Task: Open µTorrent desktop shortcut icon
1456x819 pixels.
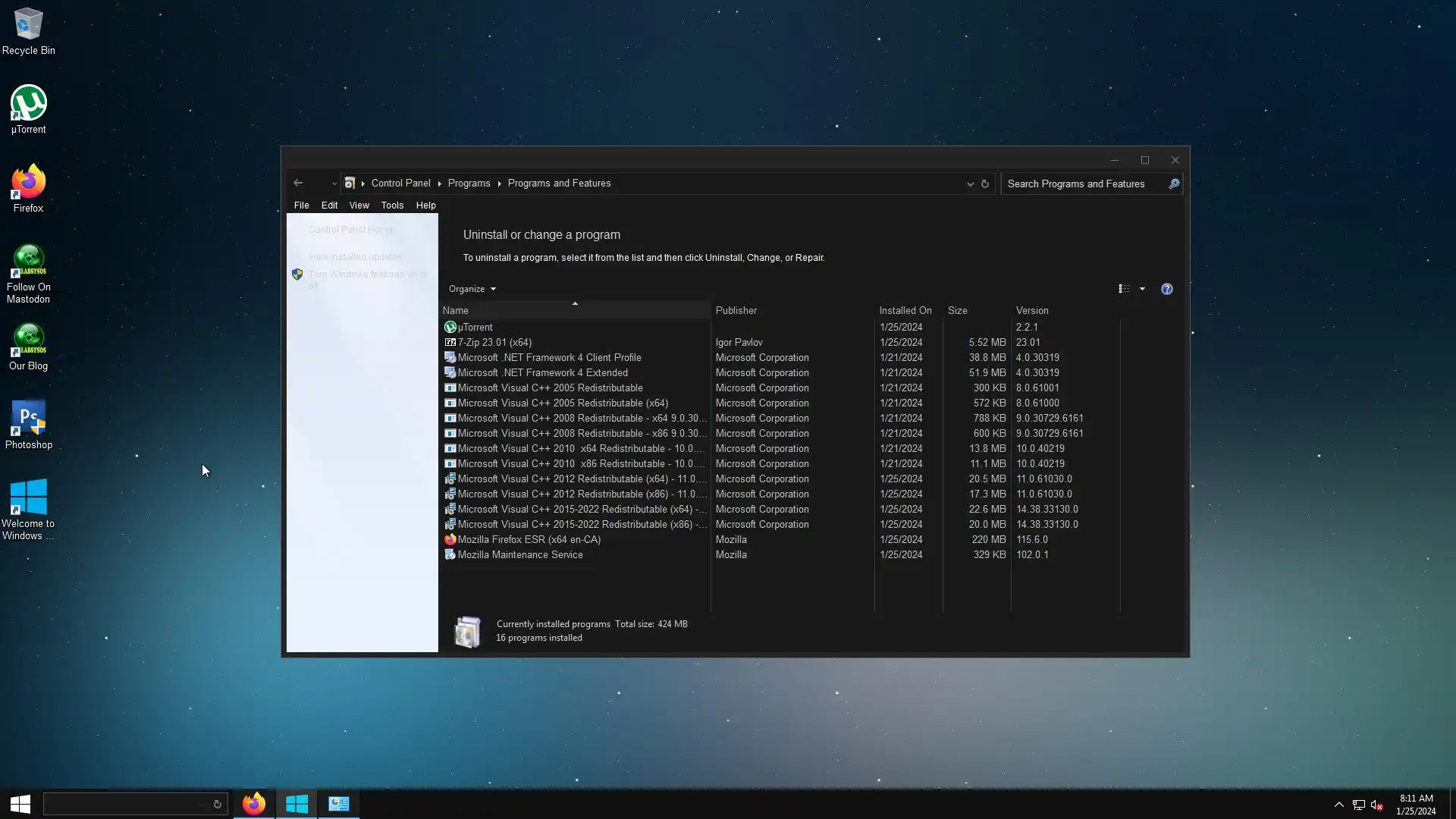Action: coord(28,104)
